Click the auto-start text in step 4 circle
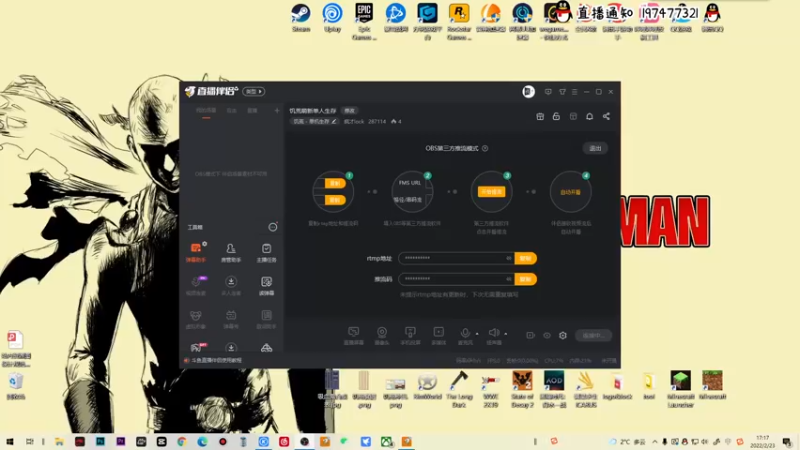This screenshot has height=450, width=800. (x=570, y=192)
